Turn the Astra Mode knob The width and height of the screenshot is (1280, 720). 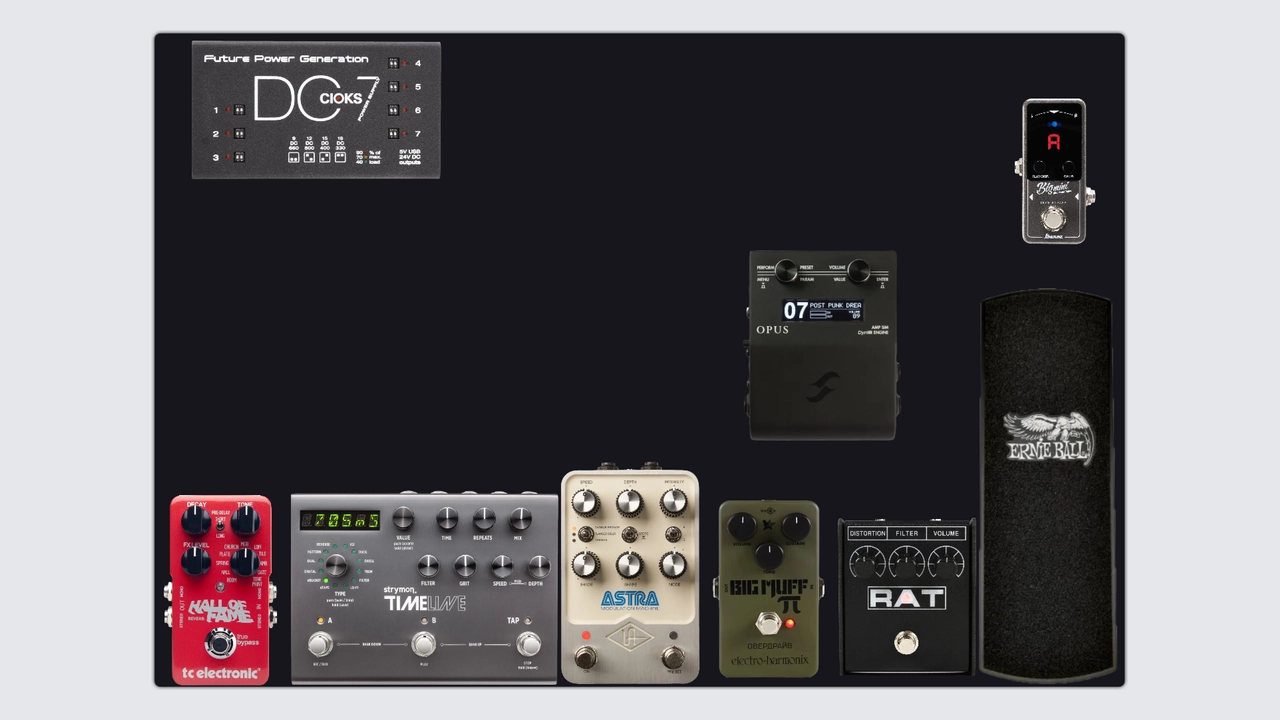[674, 565]
